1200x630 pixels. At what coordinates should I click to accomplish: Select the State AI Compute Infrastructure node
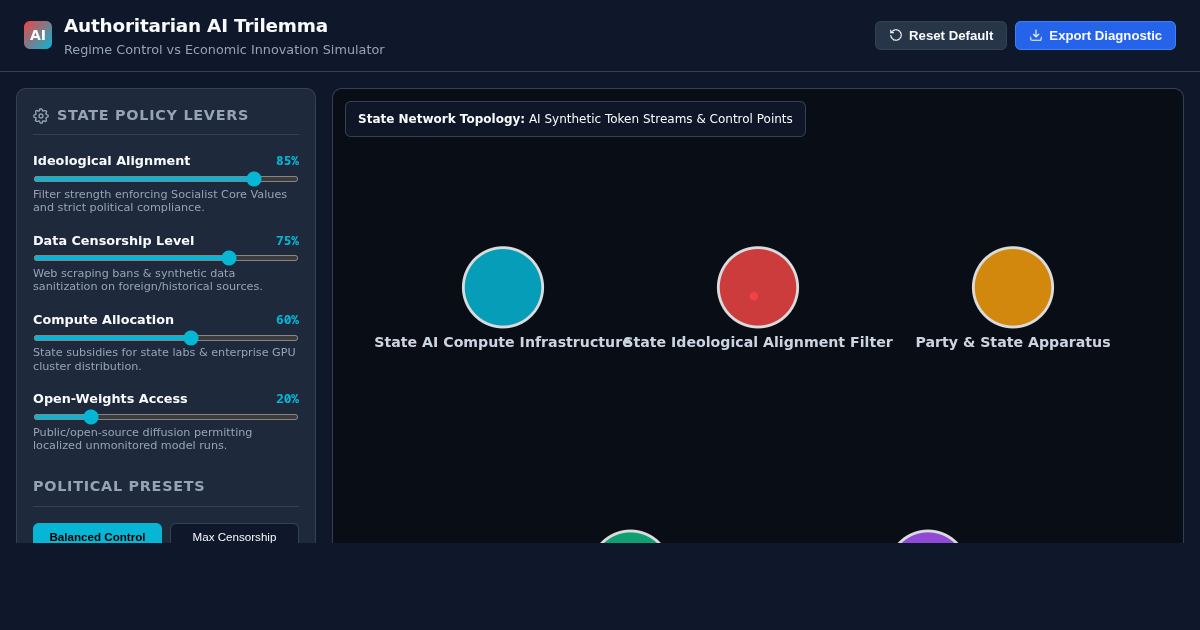503,287
